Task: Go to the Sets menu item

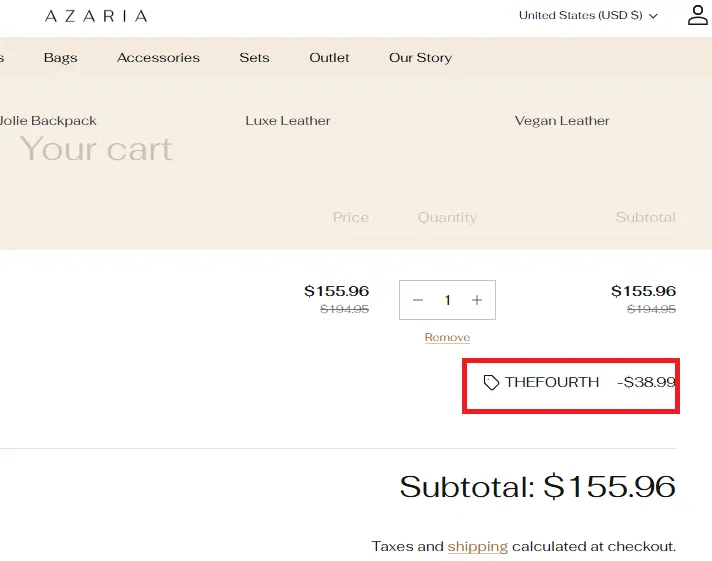Action: click(254, 58)
